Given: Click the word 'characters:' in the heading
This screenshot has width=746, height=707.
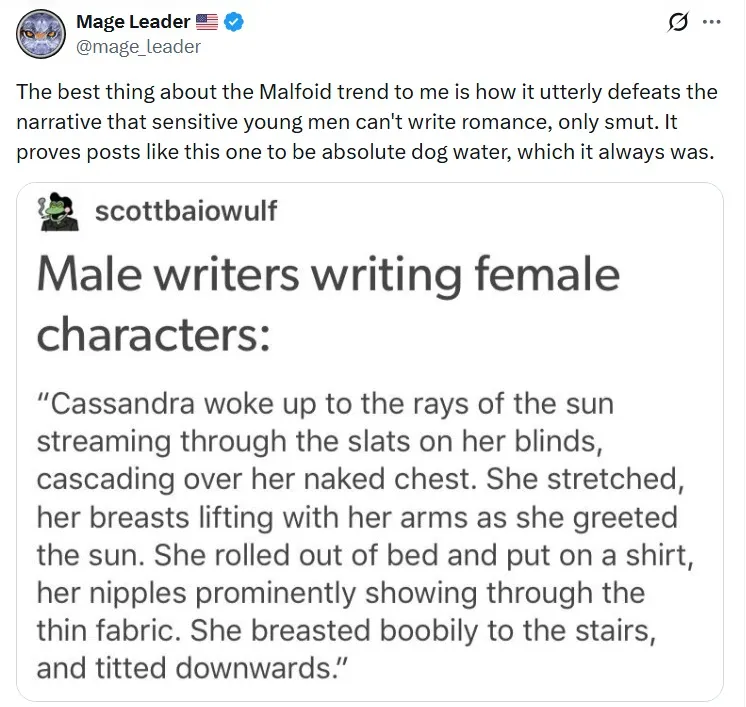Looking at the screenshot, I should (154, 334).
